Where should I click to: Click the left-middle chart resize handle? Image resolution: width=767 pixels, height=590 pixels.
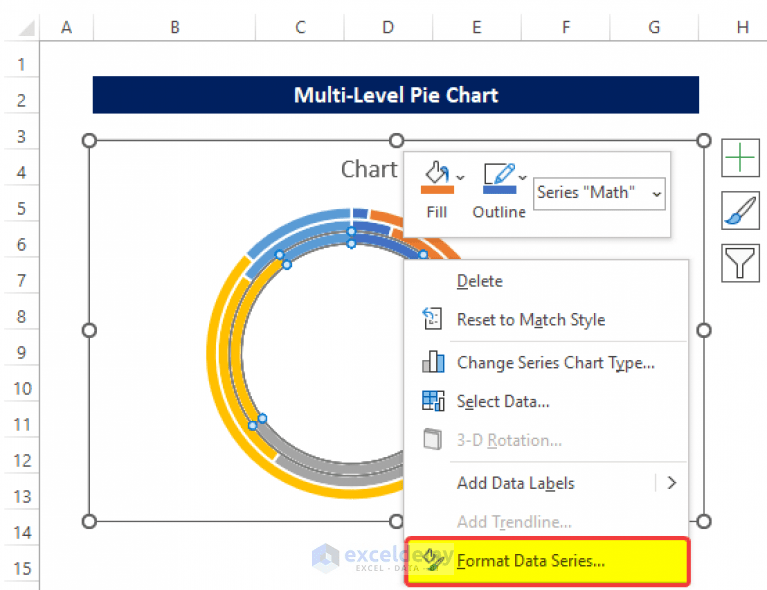pyautogui.click(x=89, y=331)
